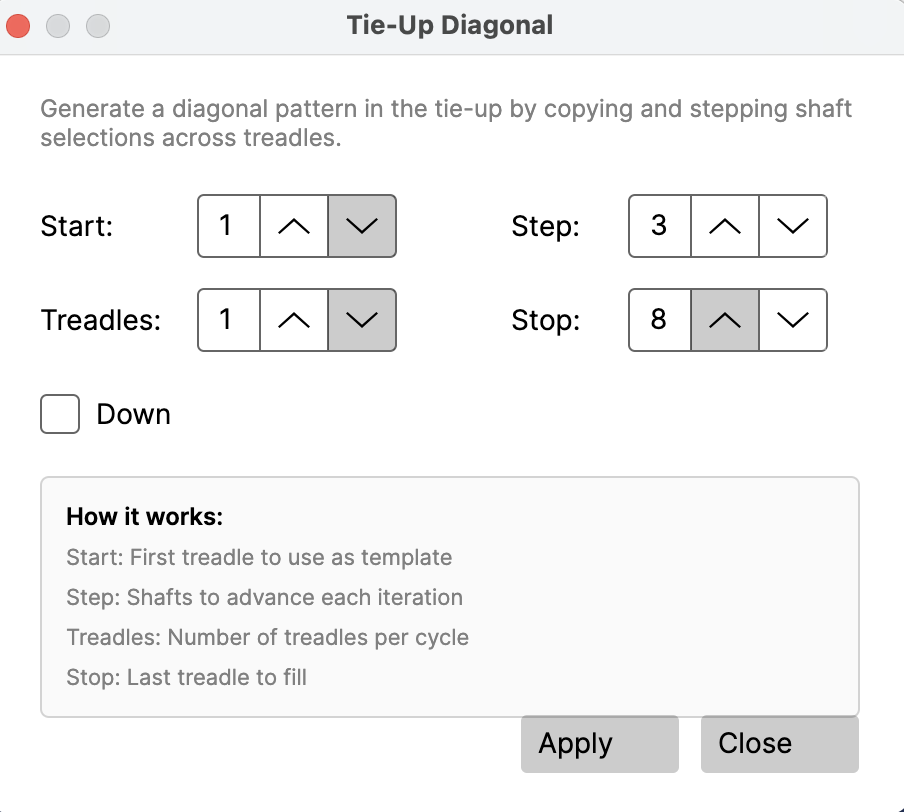This screenshot has height=812, width=904.
Task: Click the Start number field
Action: tap(229, 226)
